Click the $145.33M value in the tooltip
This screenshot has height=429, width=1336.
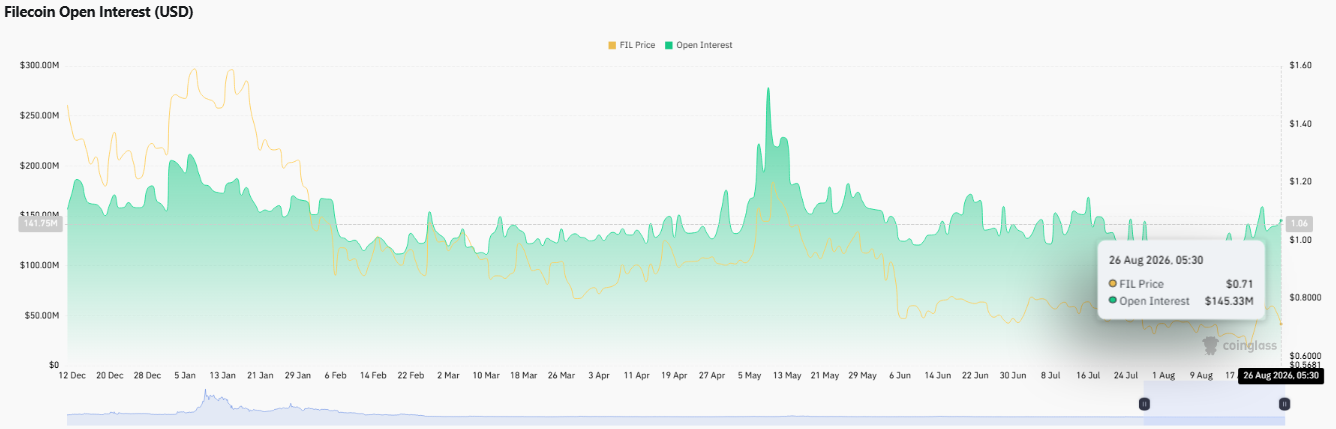(1229, 301)
